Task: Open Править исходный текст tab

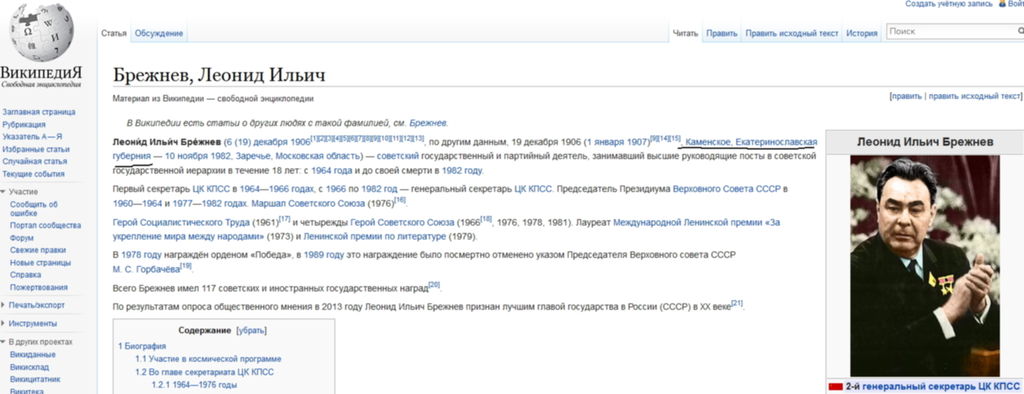Action: [x=792, y=33]
